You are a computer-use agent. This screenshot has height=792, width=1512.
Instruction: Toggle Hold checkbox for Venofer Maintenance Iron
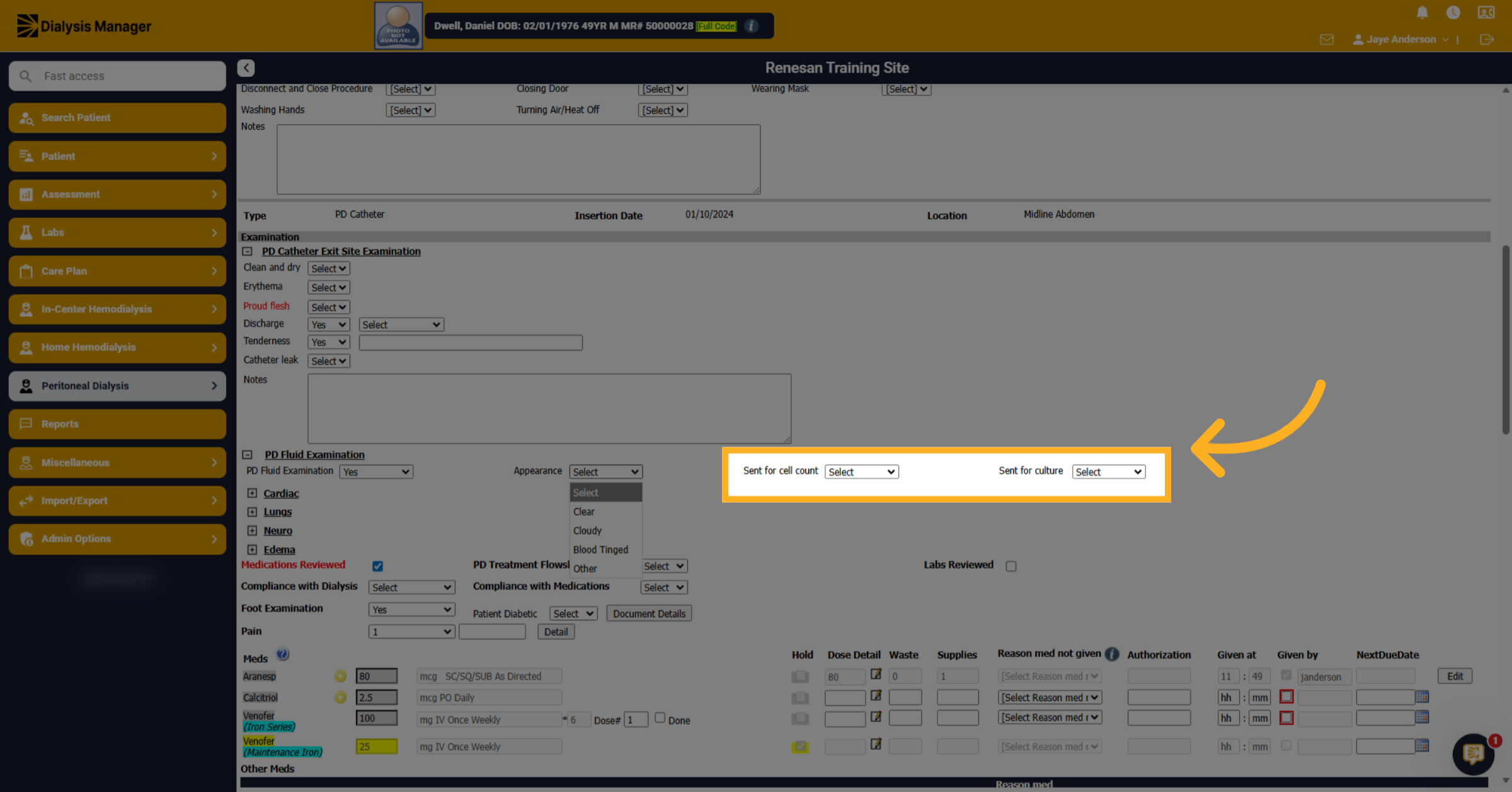click(x=800, y=747)
